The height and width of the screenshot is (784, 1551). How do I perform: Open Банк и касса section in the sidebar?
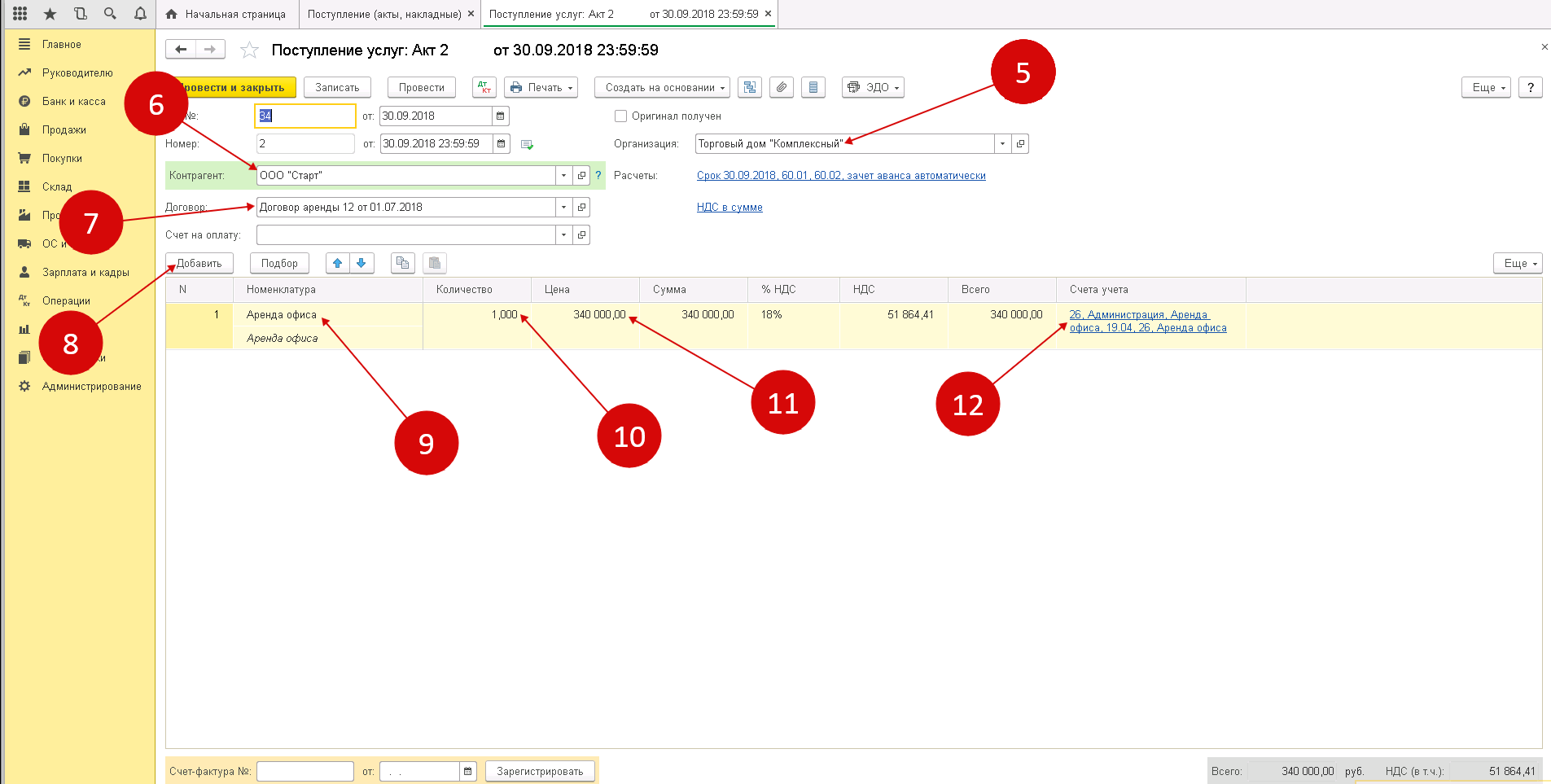coord(73,102)
